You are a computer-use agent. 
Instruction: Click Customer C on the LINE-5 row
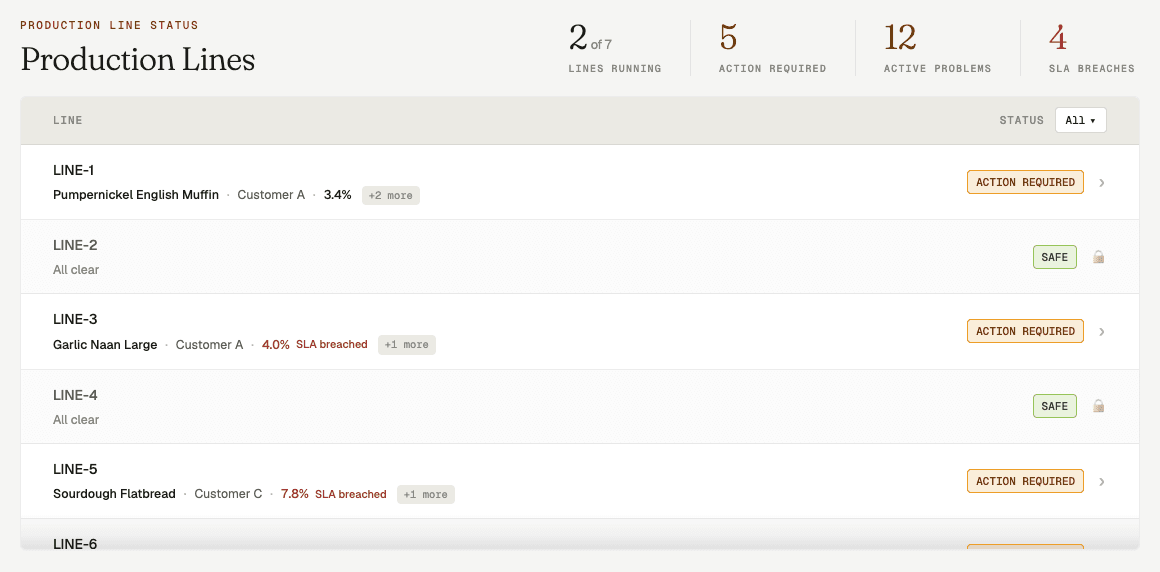click(x=229, y=494)
